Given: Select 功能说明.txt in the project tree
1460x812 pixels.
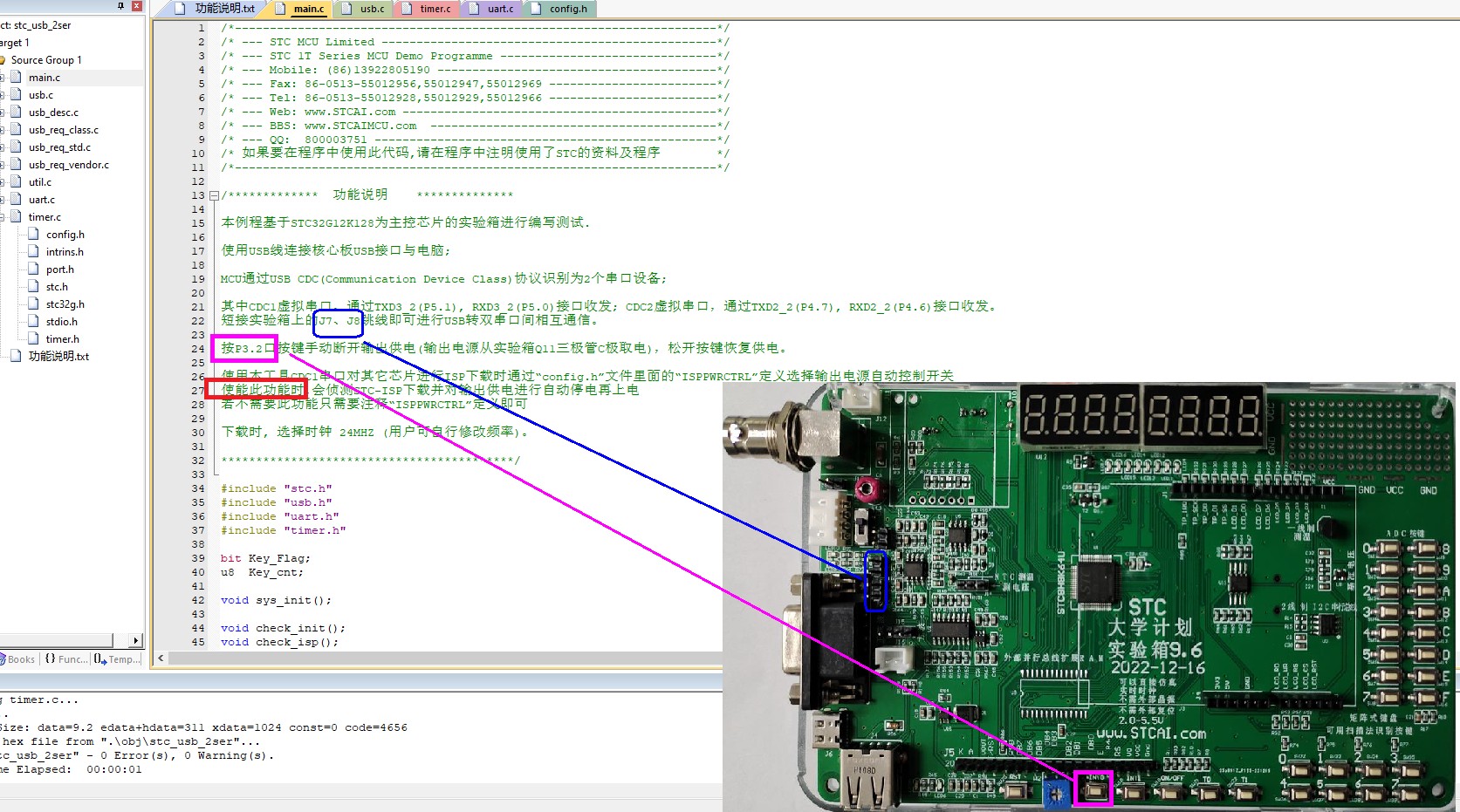Looking at the screenshot, I should (x=58, y=357).
